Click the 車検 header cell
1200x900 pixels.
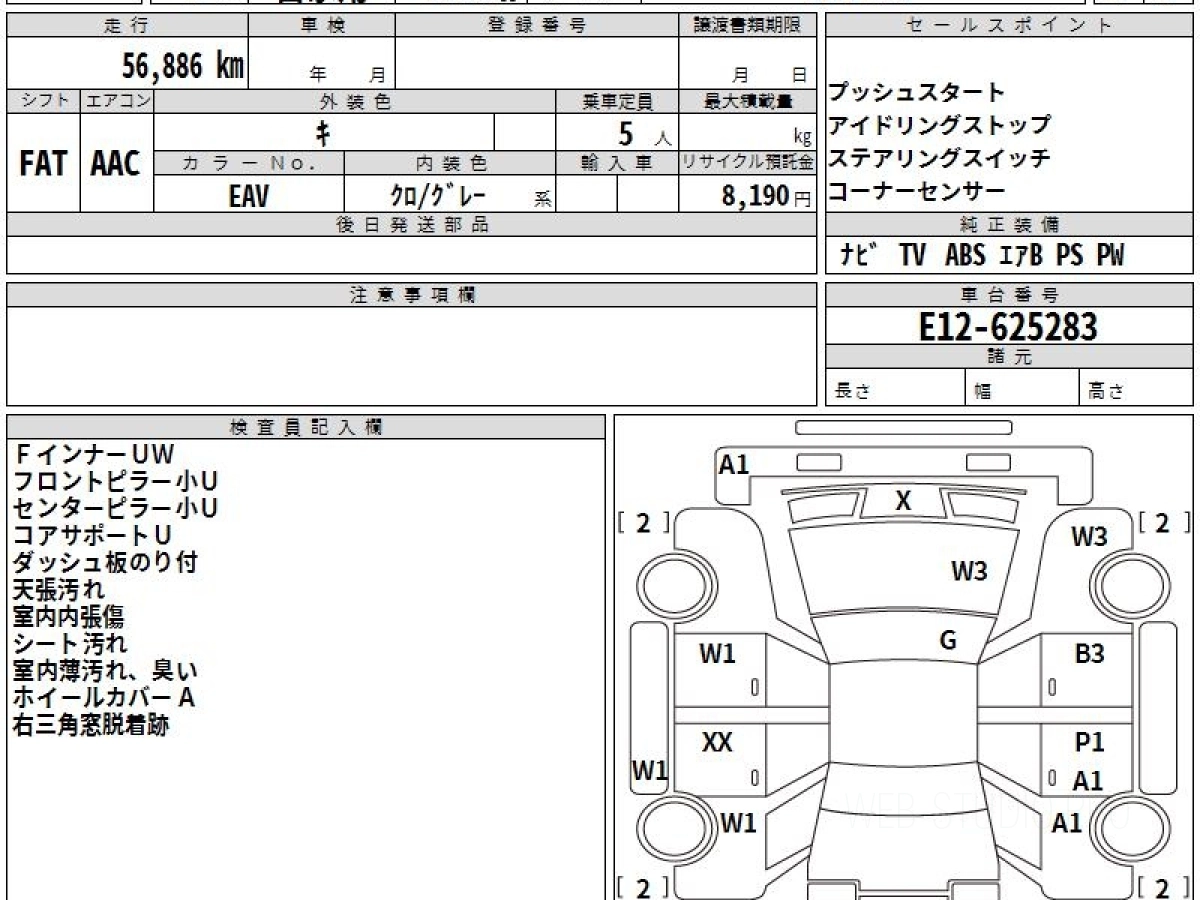[322, 26]
